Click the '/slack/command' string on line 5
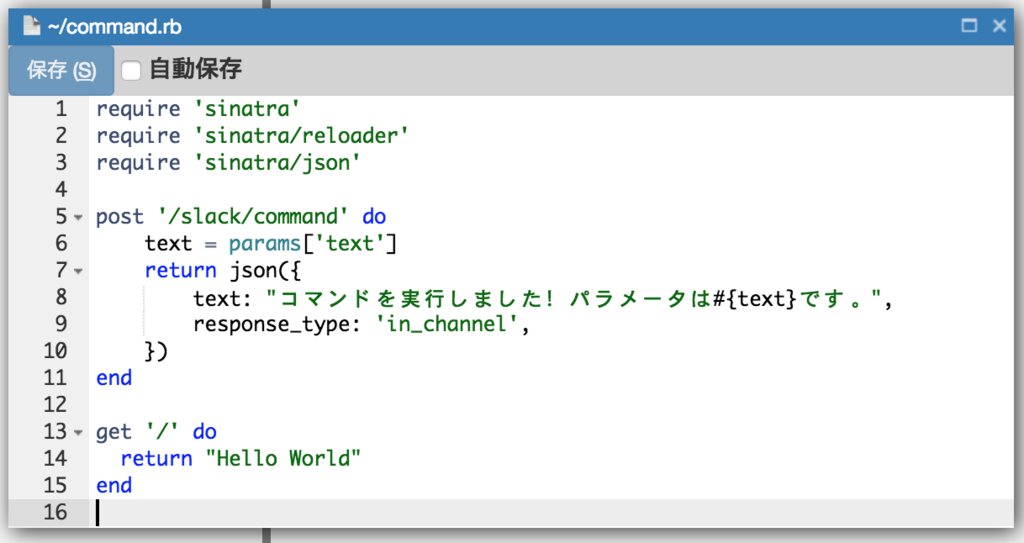This screenshot has width=1024, height=543. tap(253, 216)
